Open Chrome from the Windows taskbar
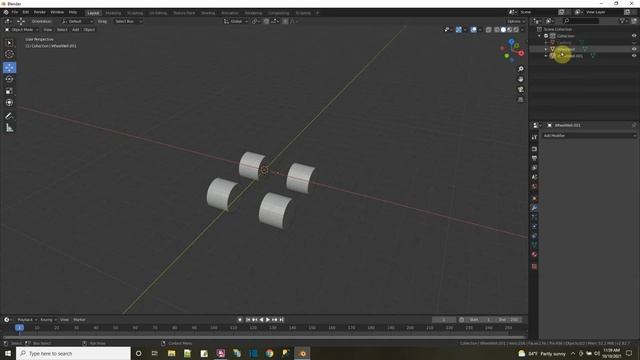Screen dimensions: 640x360 point(269,353)
